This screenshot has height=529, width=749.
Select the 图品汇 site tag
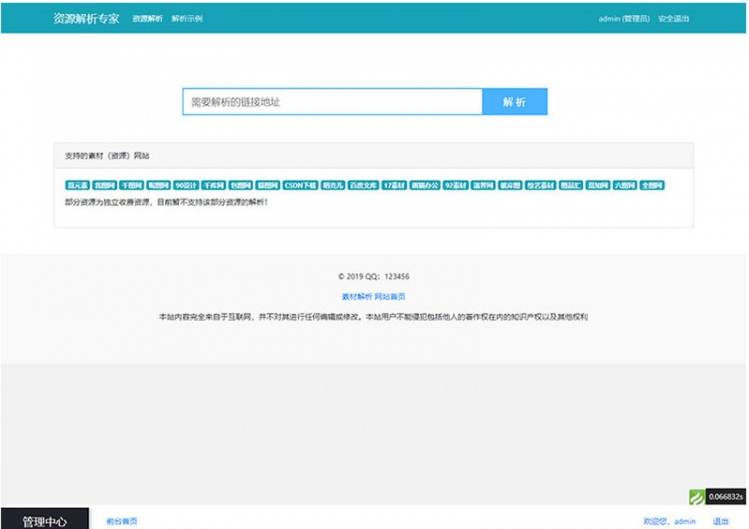coord(570,185)
